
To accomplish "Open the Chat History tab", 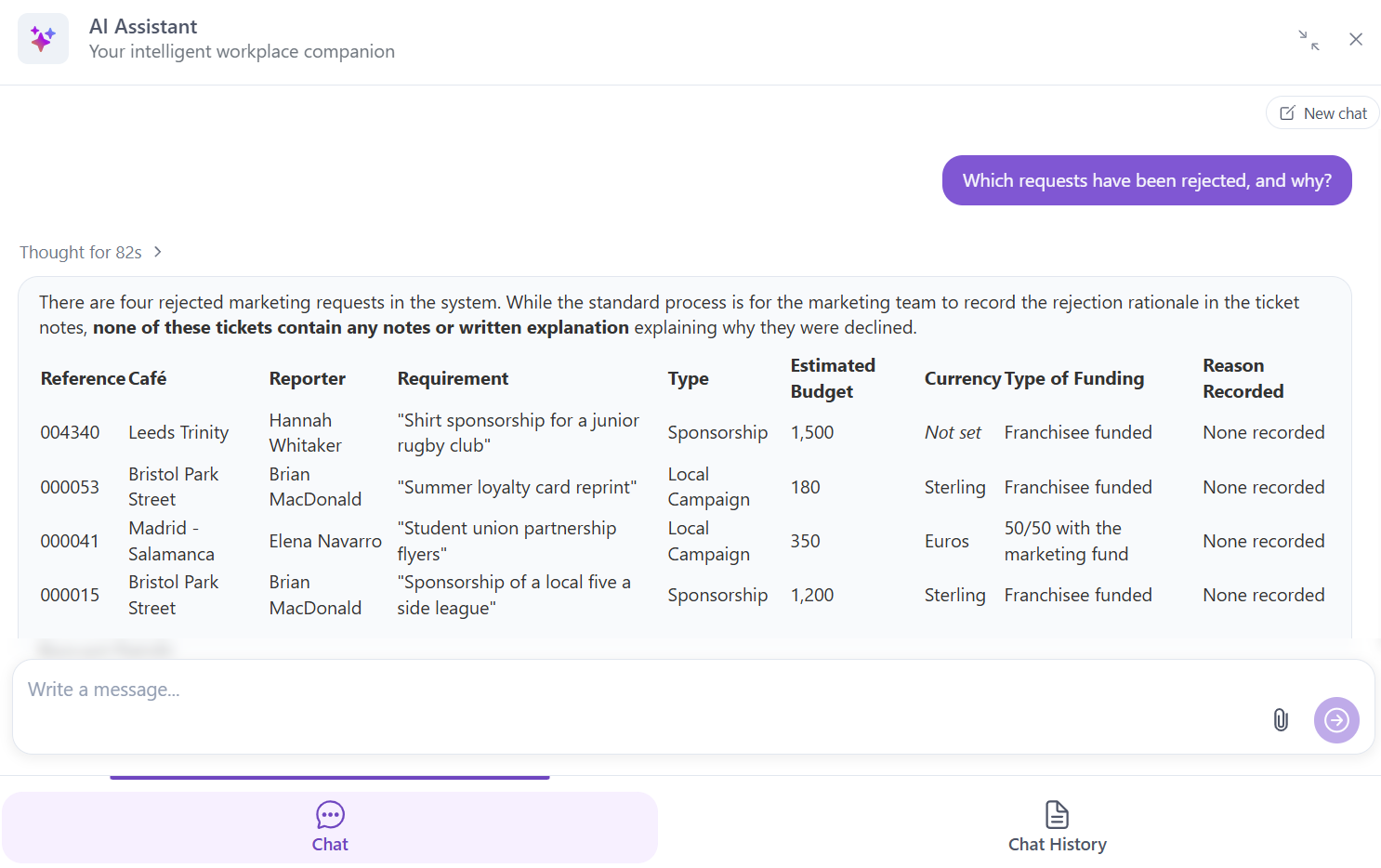I will point(1058,827).
